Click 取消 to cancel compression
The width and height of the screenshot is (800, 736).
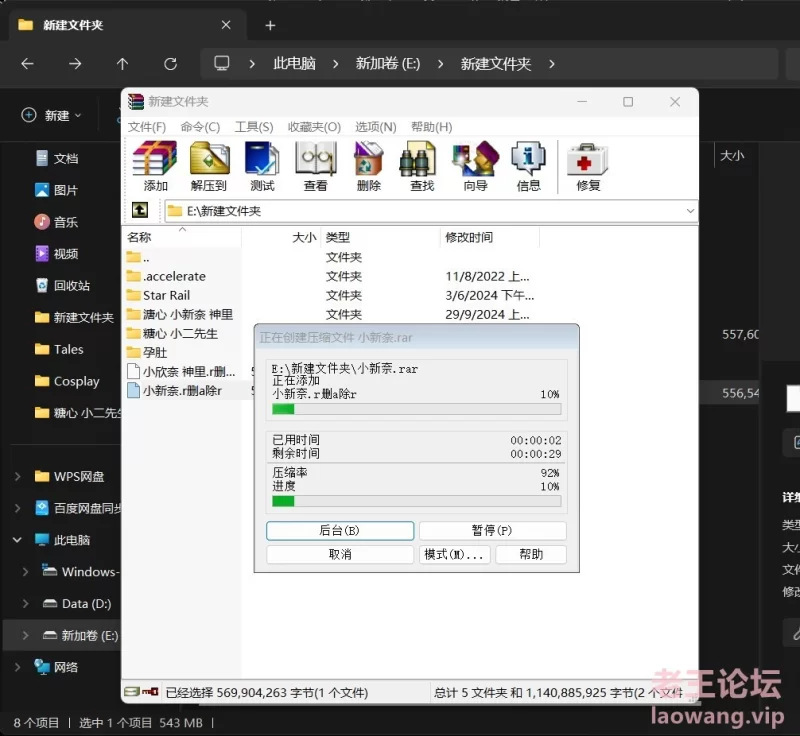coord(340,554)
